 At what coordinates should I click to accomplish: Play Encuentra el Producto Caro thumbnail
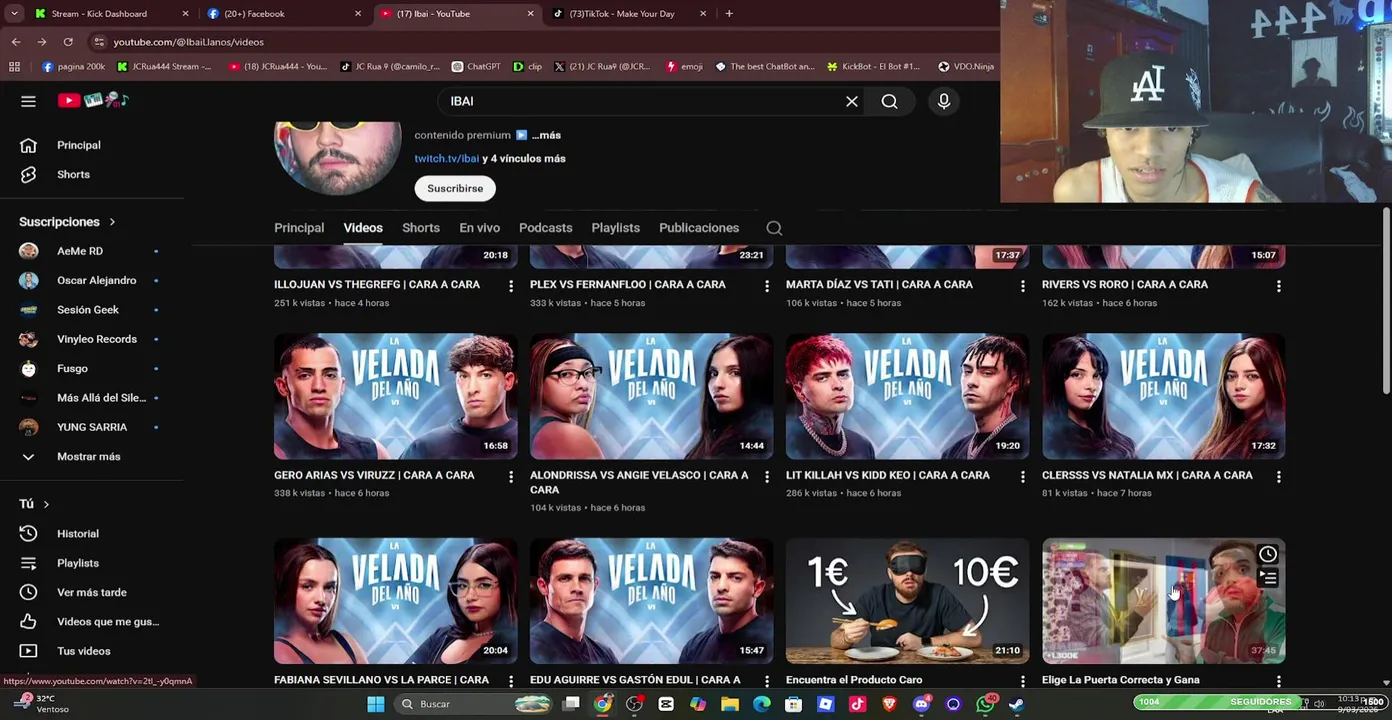907,602
